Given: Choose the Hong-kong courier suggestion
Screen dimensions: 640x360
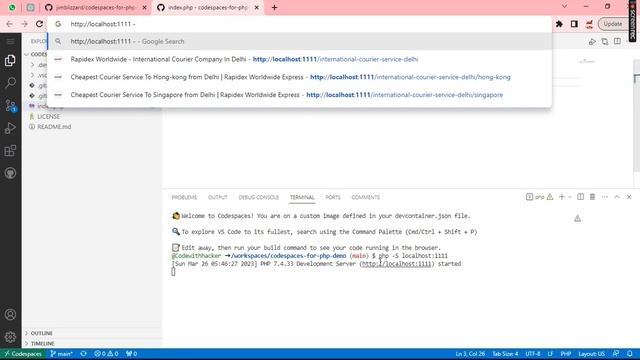Looking at the screenshot, I should [x=299, y=77].
